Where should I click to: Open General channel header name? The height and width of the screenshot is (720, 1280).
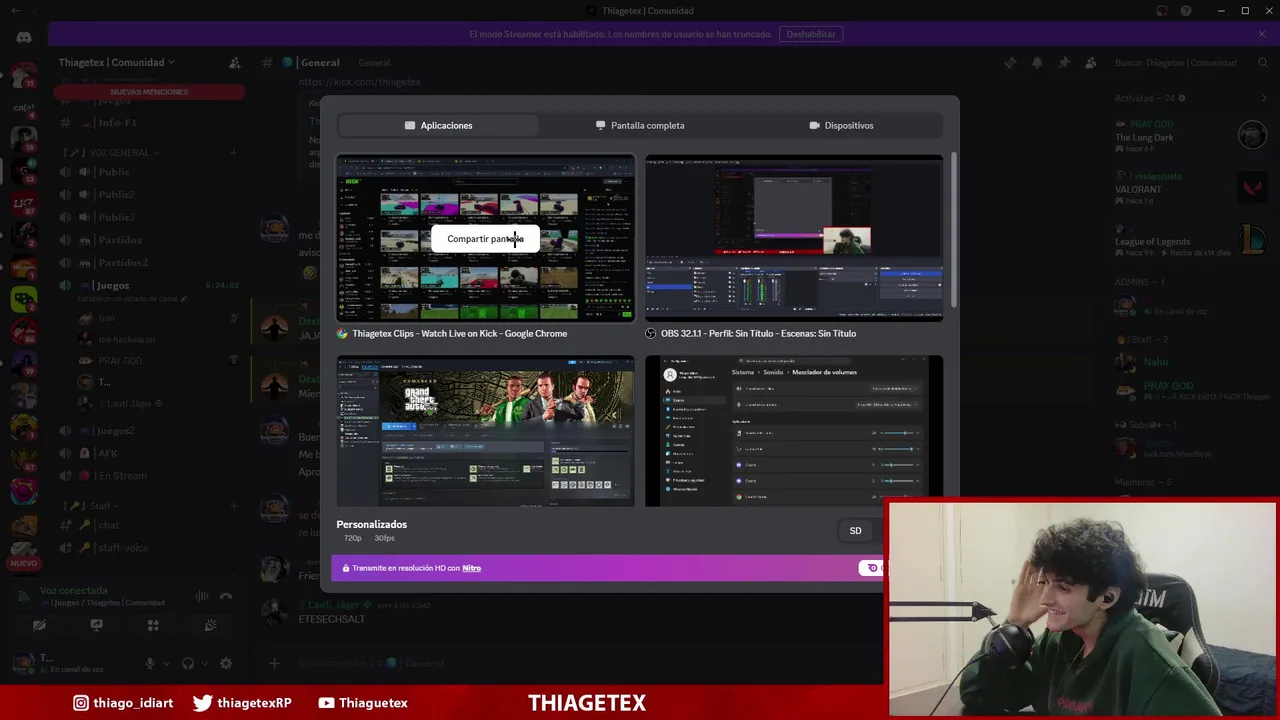click(320, 62)
